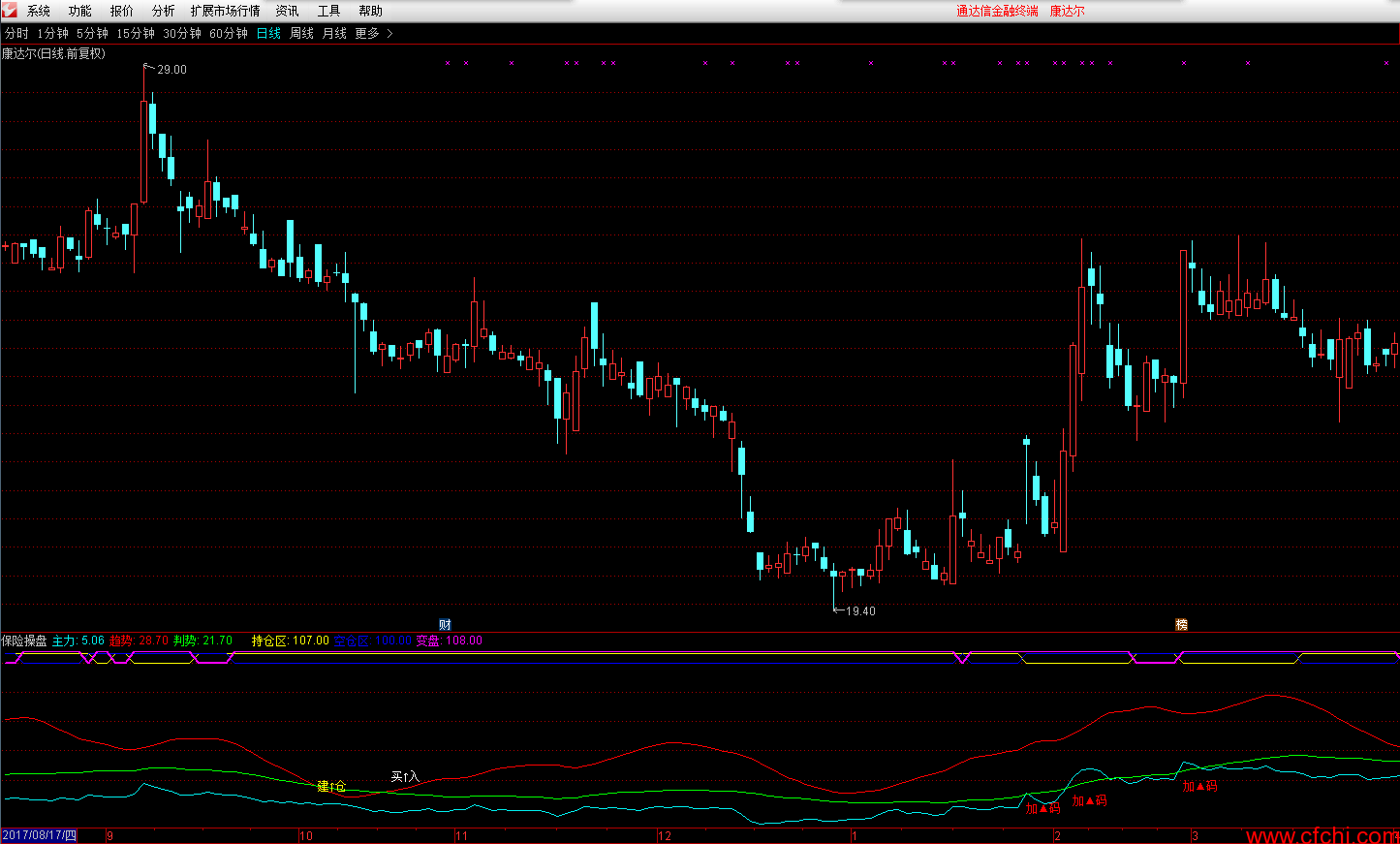1400x844 pixels.
Task: Open the 报价 menu
Action: 122,12
